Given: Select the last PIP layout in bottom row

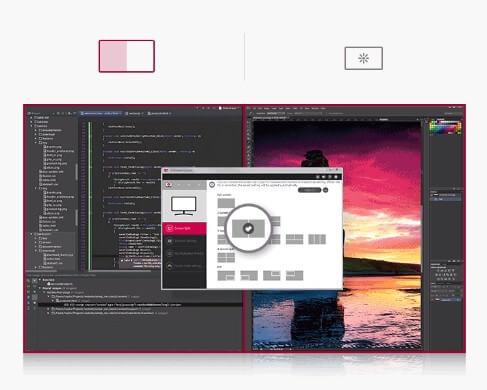Looking at the screenshot, I should [x=294, y=275].
